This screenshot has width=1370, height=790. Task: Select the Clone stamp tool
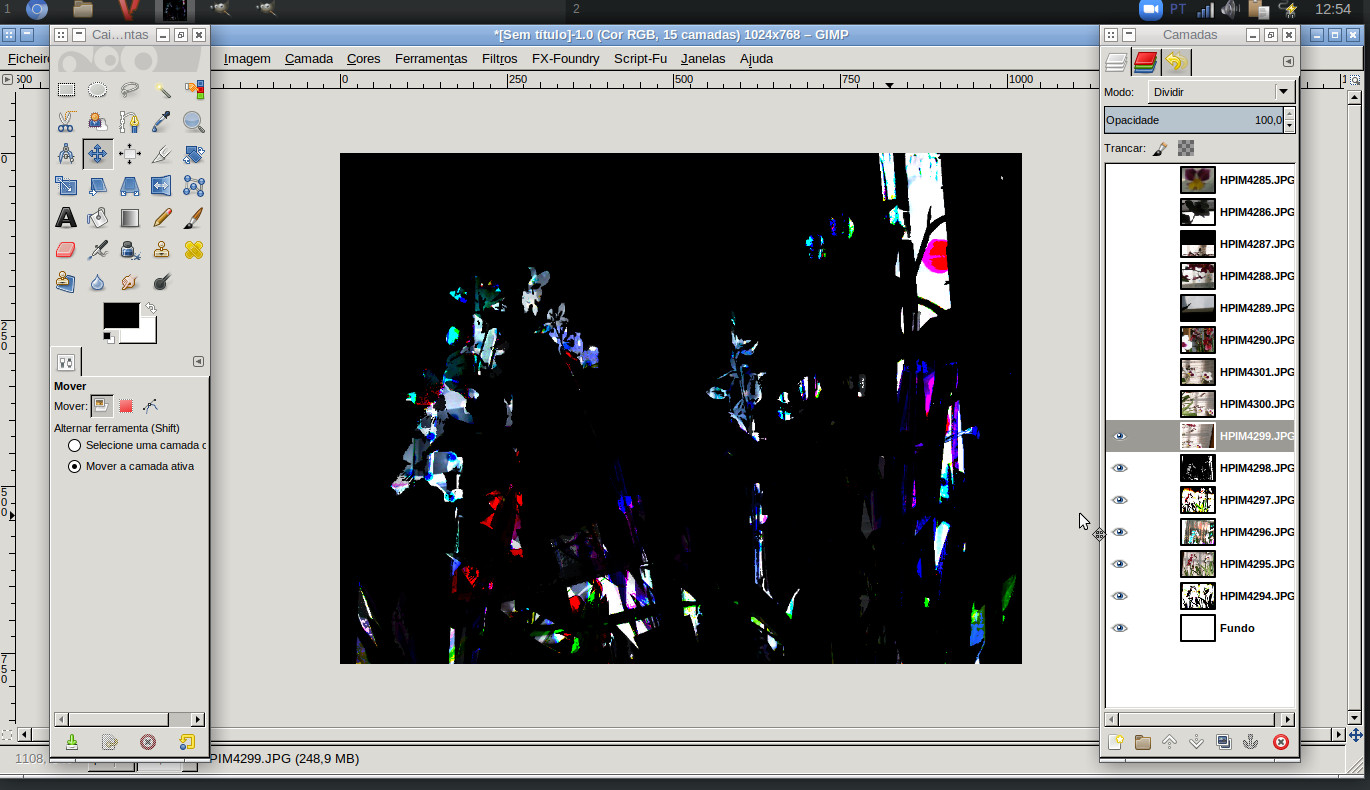click(x=162, y=250)
